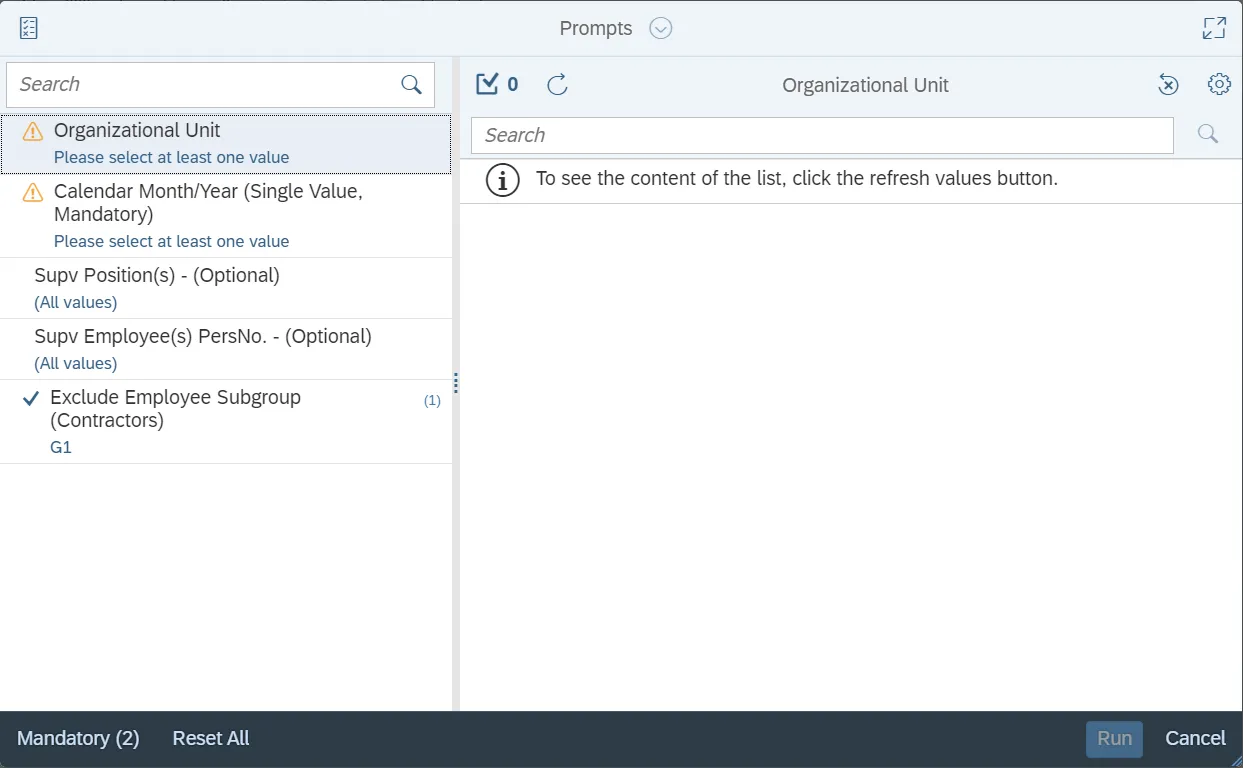Click the refresh values button
The height and width of the screenshot is (768, 1243).
pos(558,85)
